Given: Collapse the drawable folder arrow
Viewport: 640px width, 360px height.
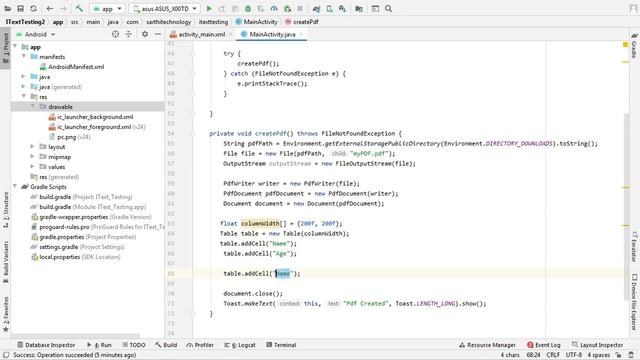Looking at the screenshot, I should click(33, 106).
